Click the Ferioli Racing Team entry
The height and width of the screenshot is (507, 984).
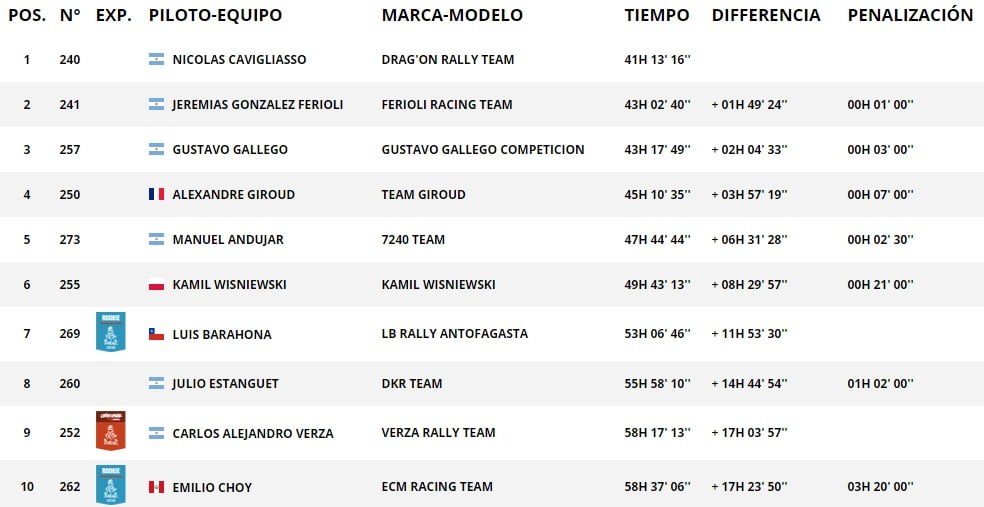pos(447,105)
